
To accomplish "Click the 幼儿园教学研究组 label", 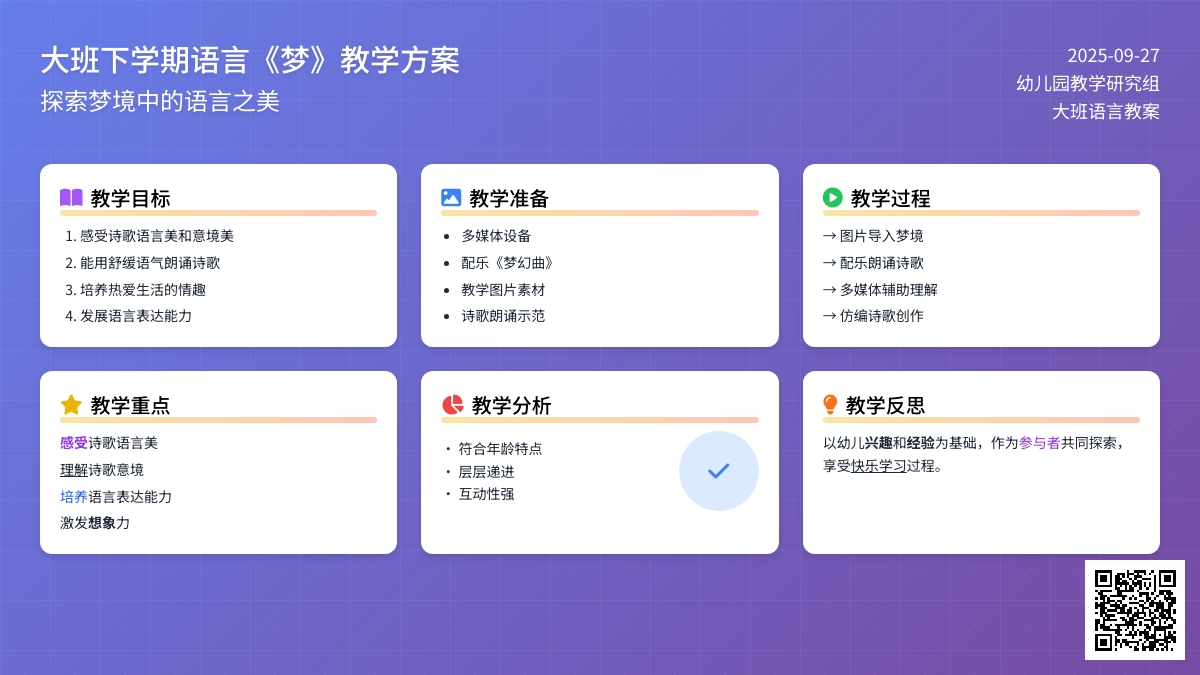I will (1088, 84).
